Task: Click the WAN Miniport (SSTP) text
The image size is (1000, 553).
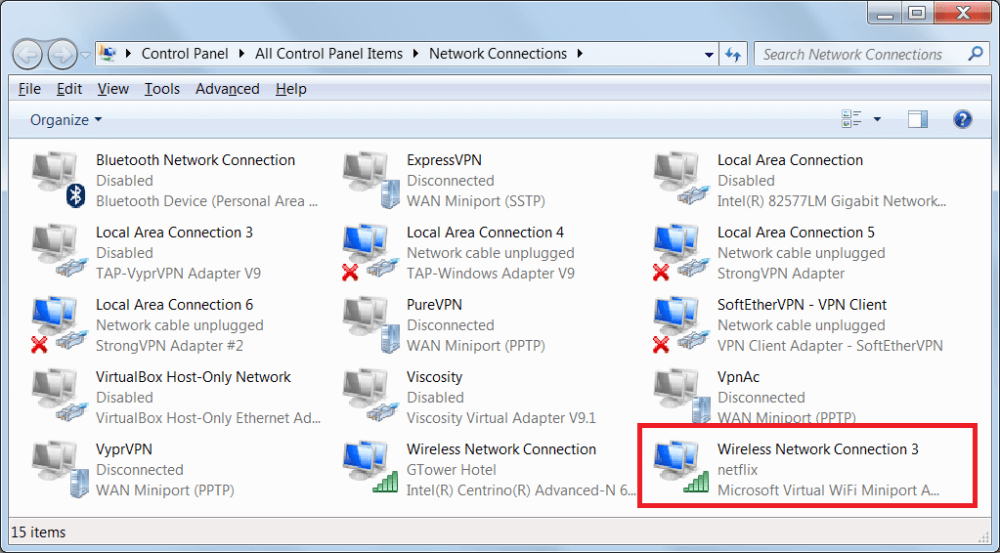Action: tap(476, 202)
